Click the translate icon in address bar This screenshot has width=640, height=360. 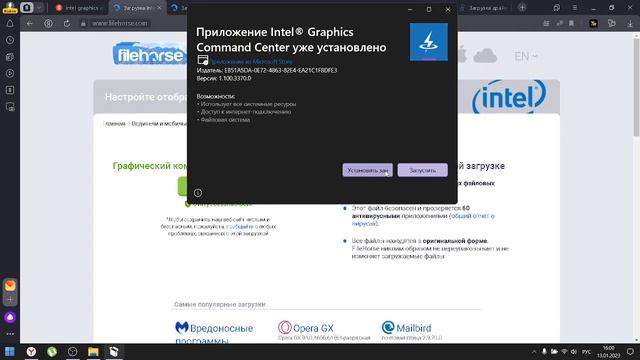click(559, 24)
